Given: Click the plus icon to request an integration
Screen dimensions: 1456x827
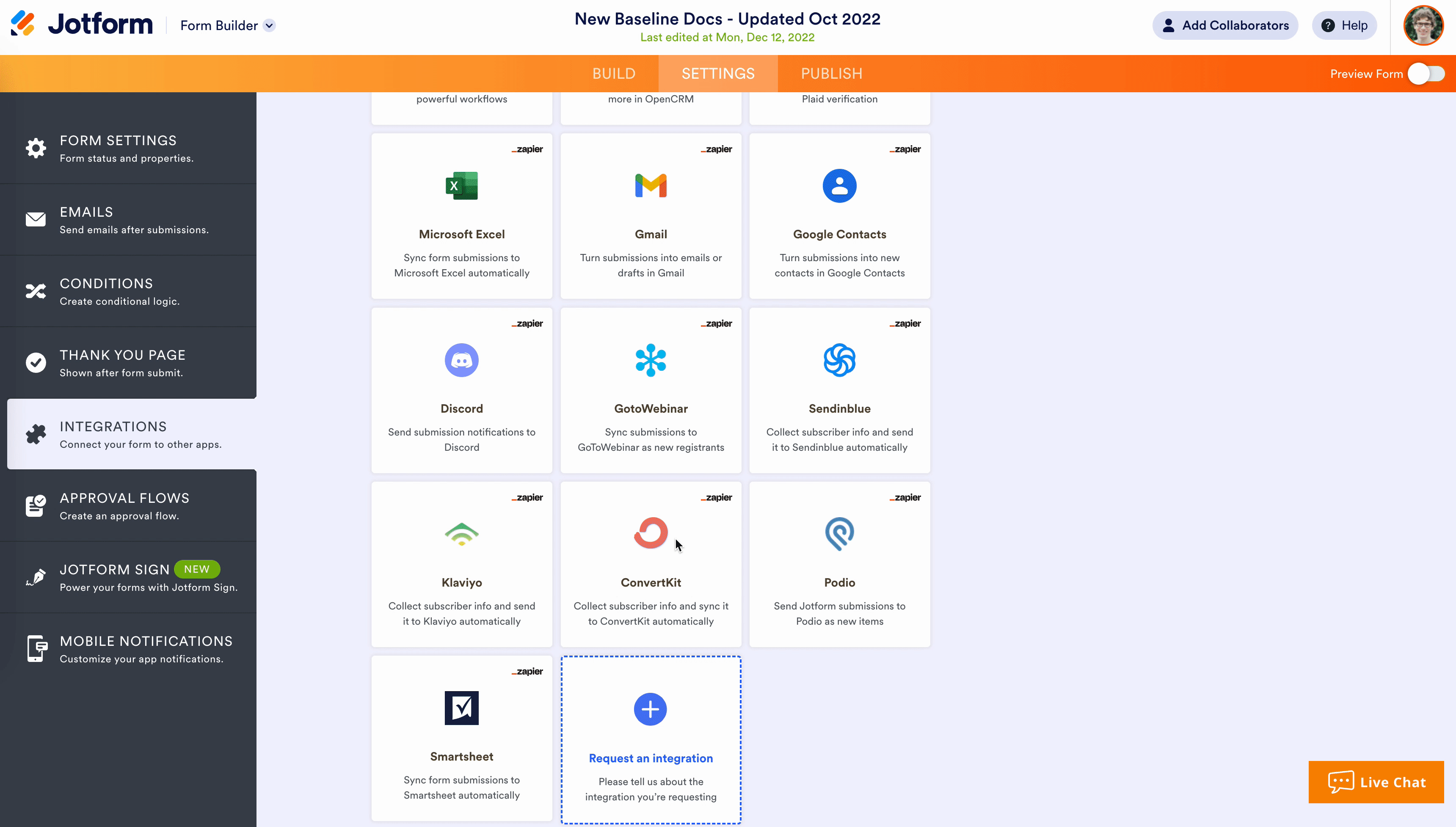Looking at the screenshot, I should click(650, 709).
